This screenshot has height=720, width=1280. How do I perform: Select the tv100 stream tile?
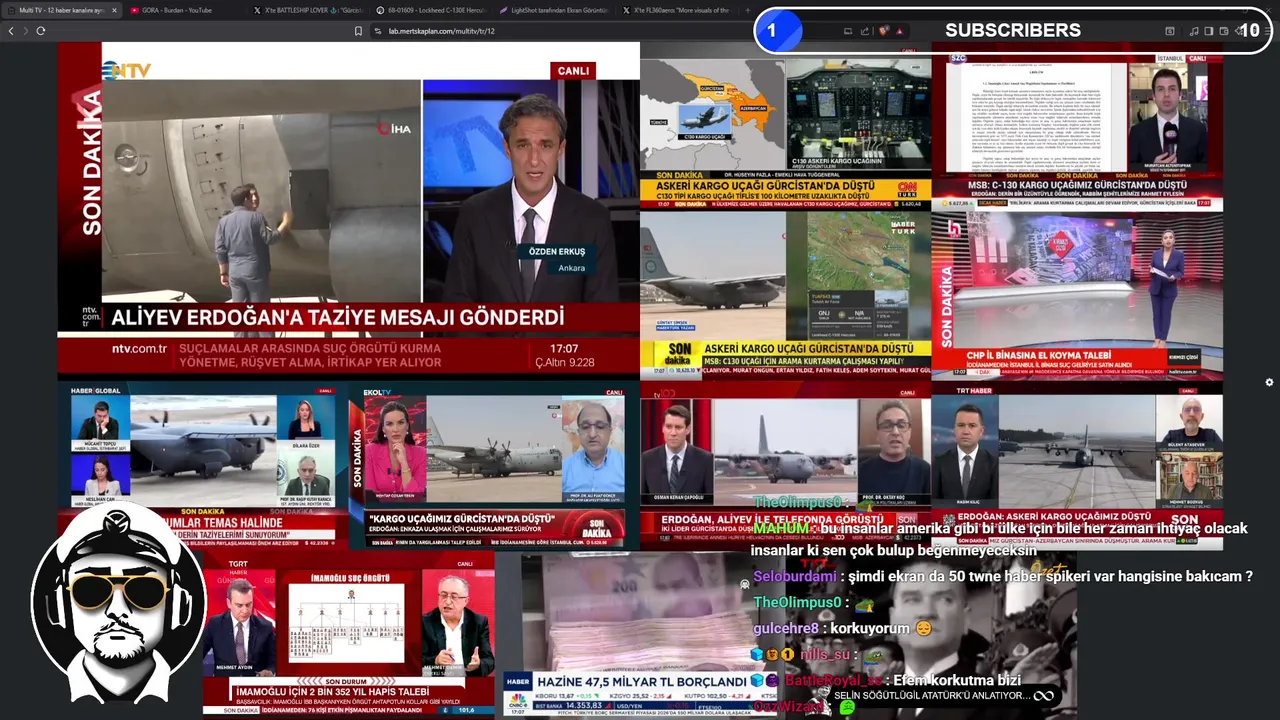[785, 465]
